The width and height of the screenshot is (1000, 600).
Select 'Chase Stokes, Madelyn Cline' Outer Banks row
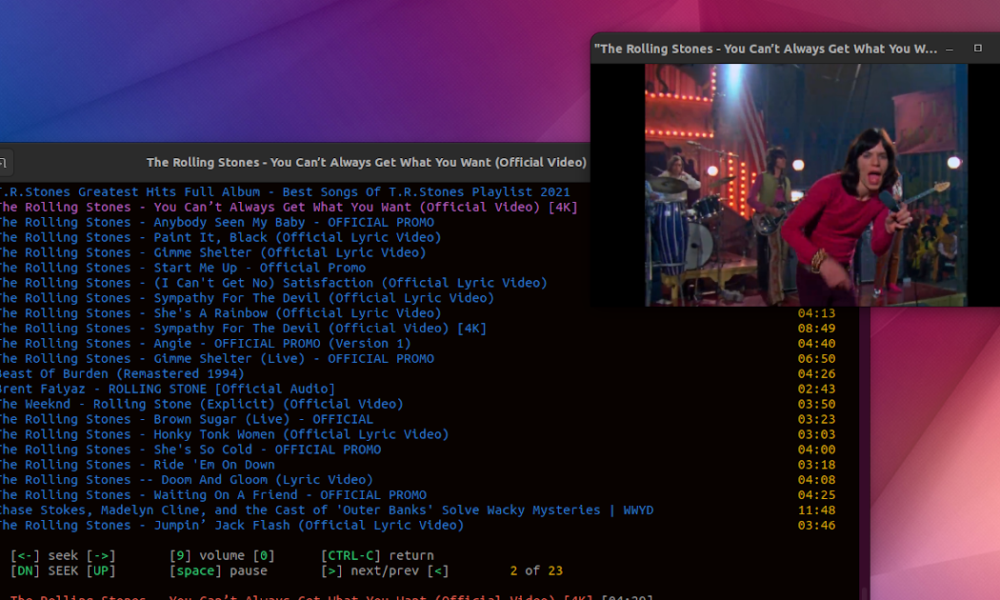click(327, 510)
